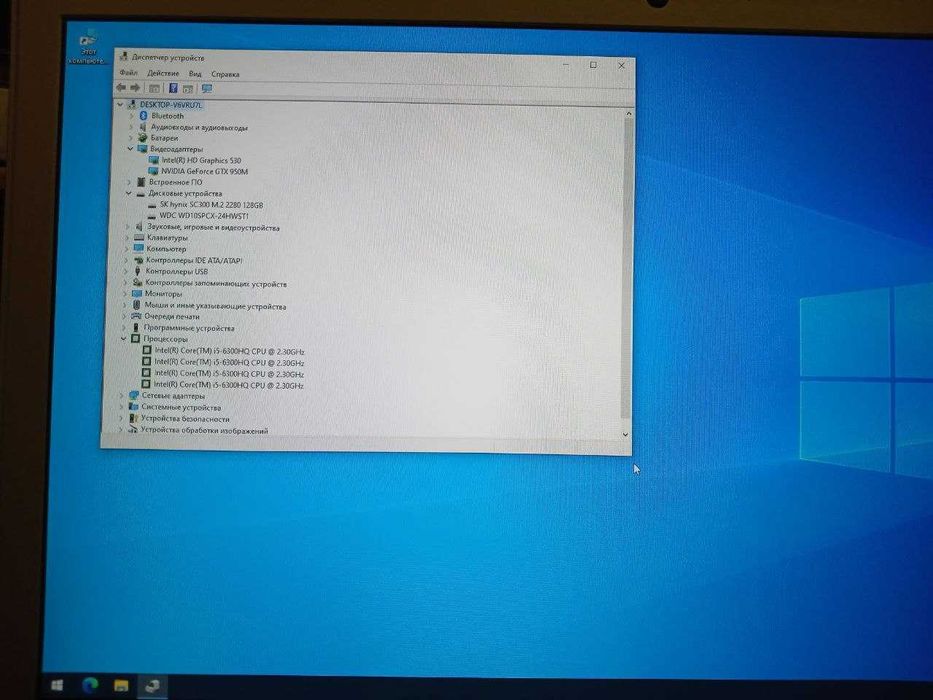This screenshot has width=933, height=700.
Task: Expand the Системные устройства category
Action: coord(121,407)
